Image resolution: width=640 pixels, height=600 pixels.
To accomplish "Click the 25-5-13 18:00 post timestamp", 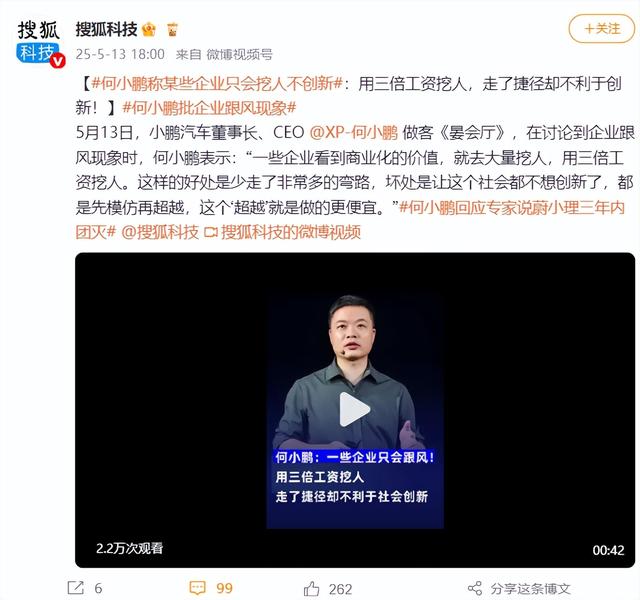I will coord(120,54).
